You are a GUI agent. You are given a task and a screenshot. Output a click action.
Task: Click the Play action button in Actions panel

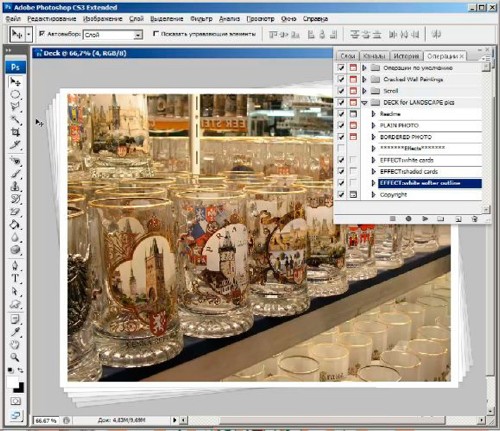click(x=425, y=219)
